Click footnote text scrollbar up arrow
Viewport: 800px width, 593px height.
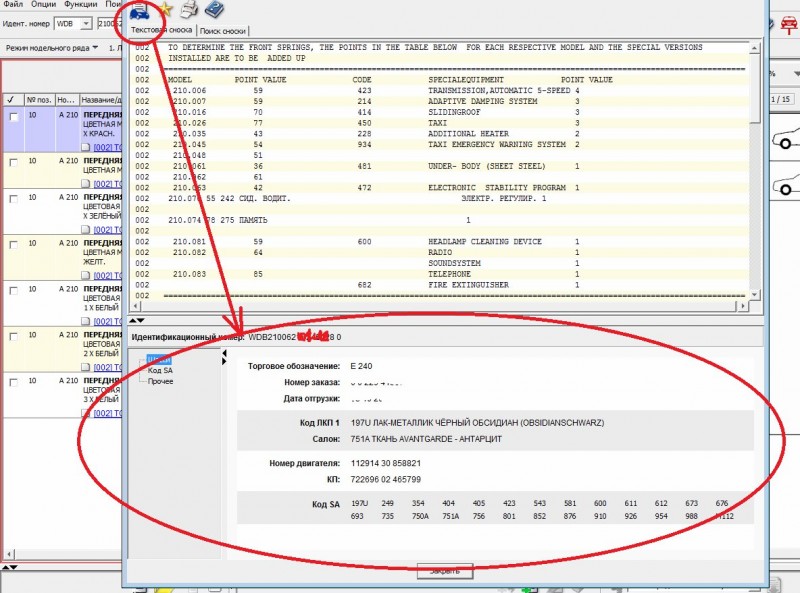click(755, 48)
